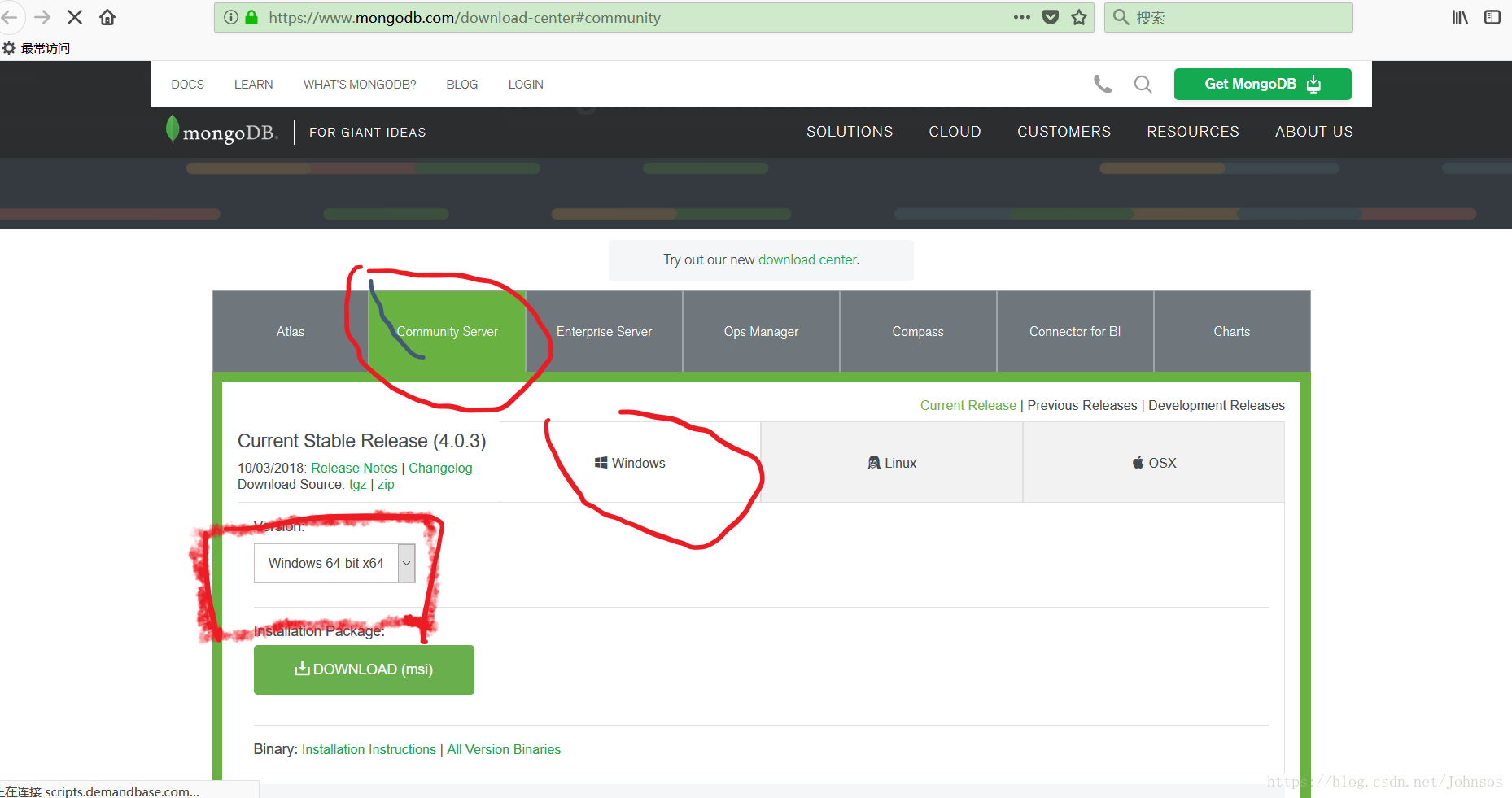Click the green padlock security icon
Image resolution: width=1512 pixels, height=798 pixels.
pyautogui.click(x=251, y=17)
